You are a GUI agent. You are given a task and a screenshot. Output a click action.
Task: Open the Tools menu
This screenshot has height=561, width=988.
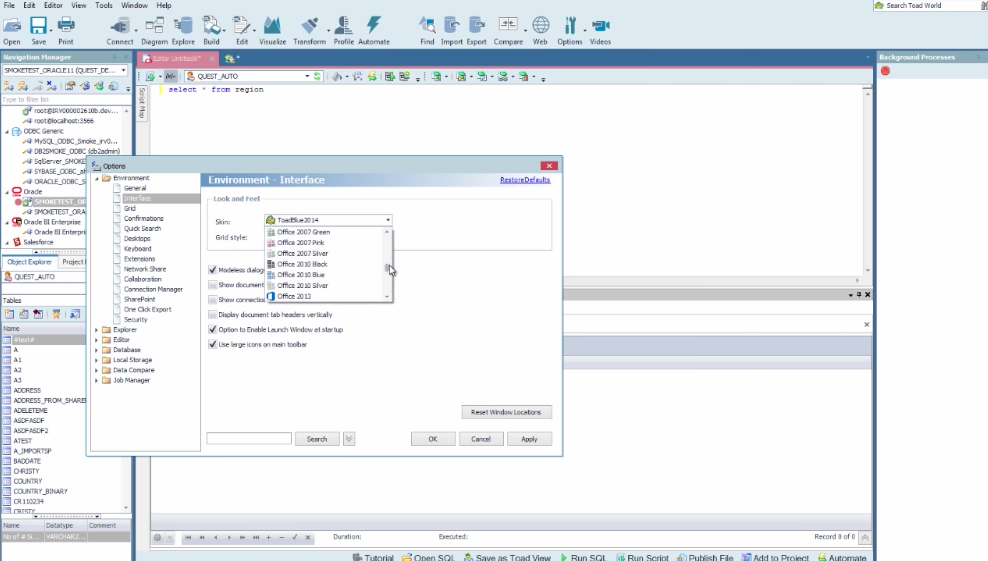104,5
